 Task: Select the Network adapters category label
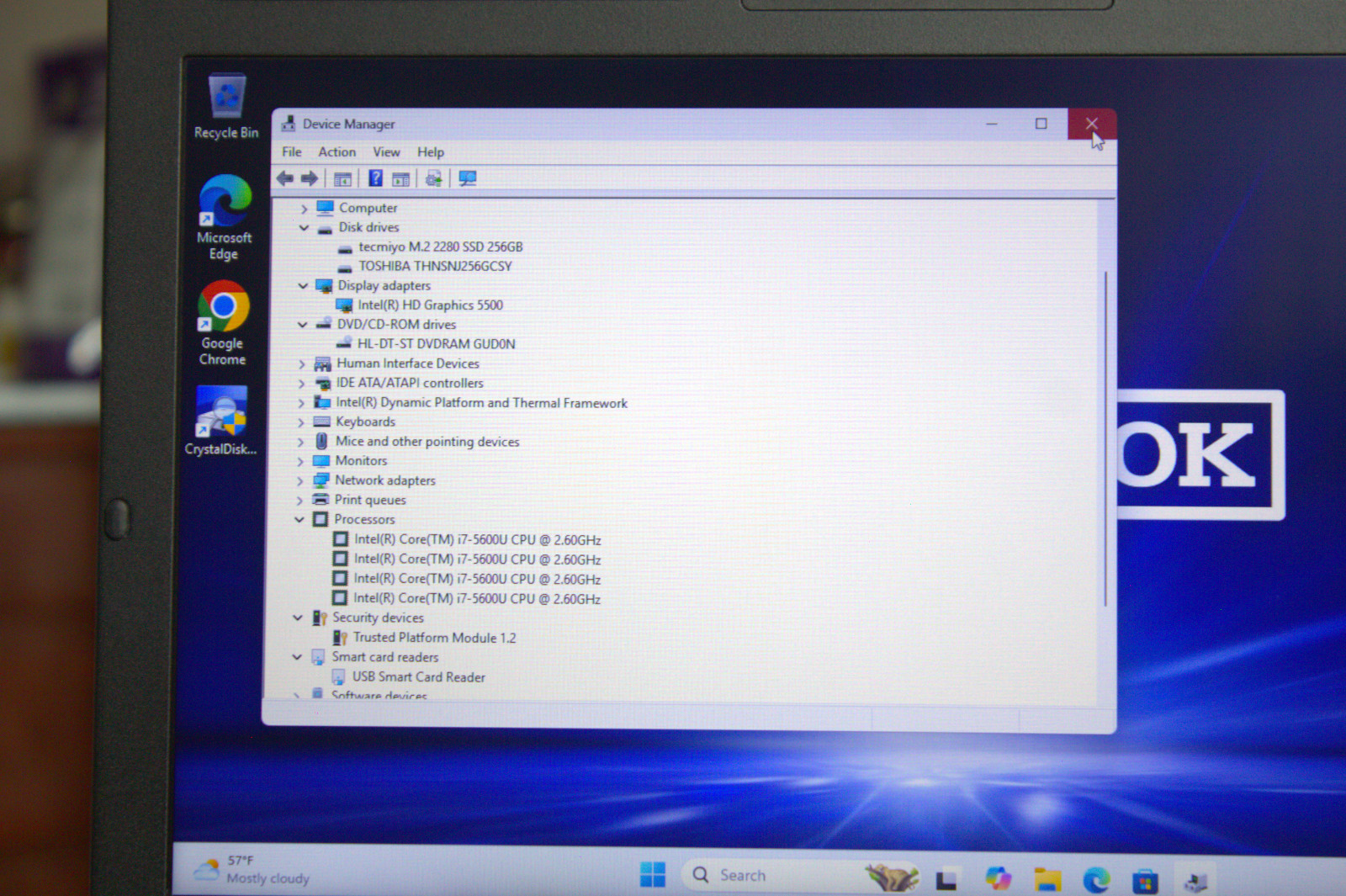pyautogui.click(x=385, y=480)
